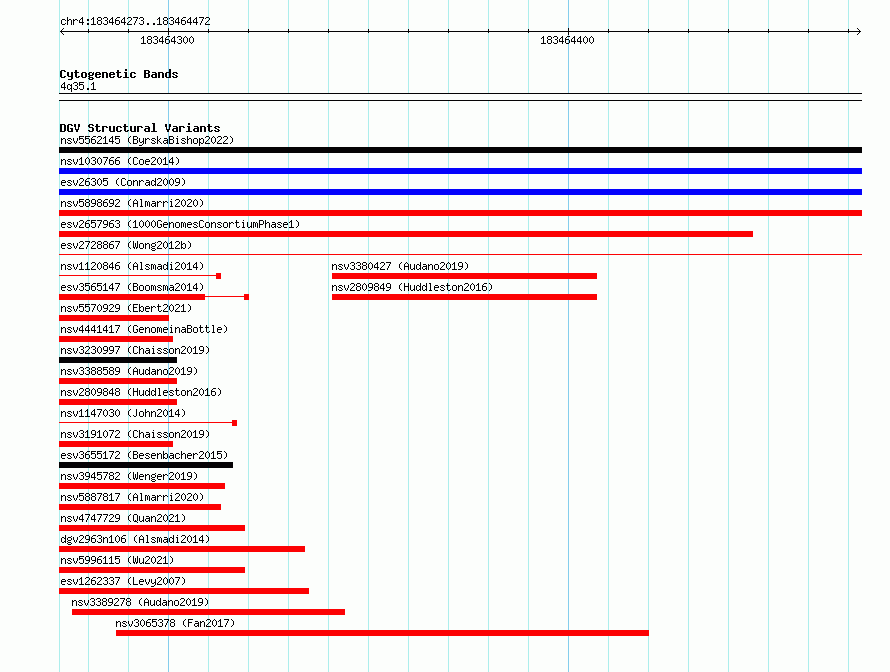Open the esv3565147 (Boomsma2014) label
Viewport: 890px width, 672px height.
click(132, 287)
